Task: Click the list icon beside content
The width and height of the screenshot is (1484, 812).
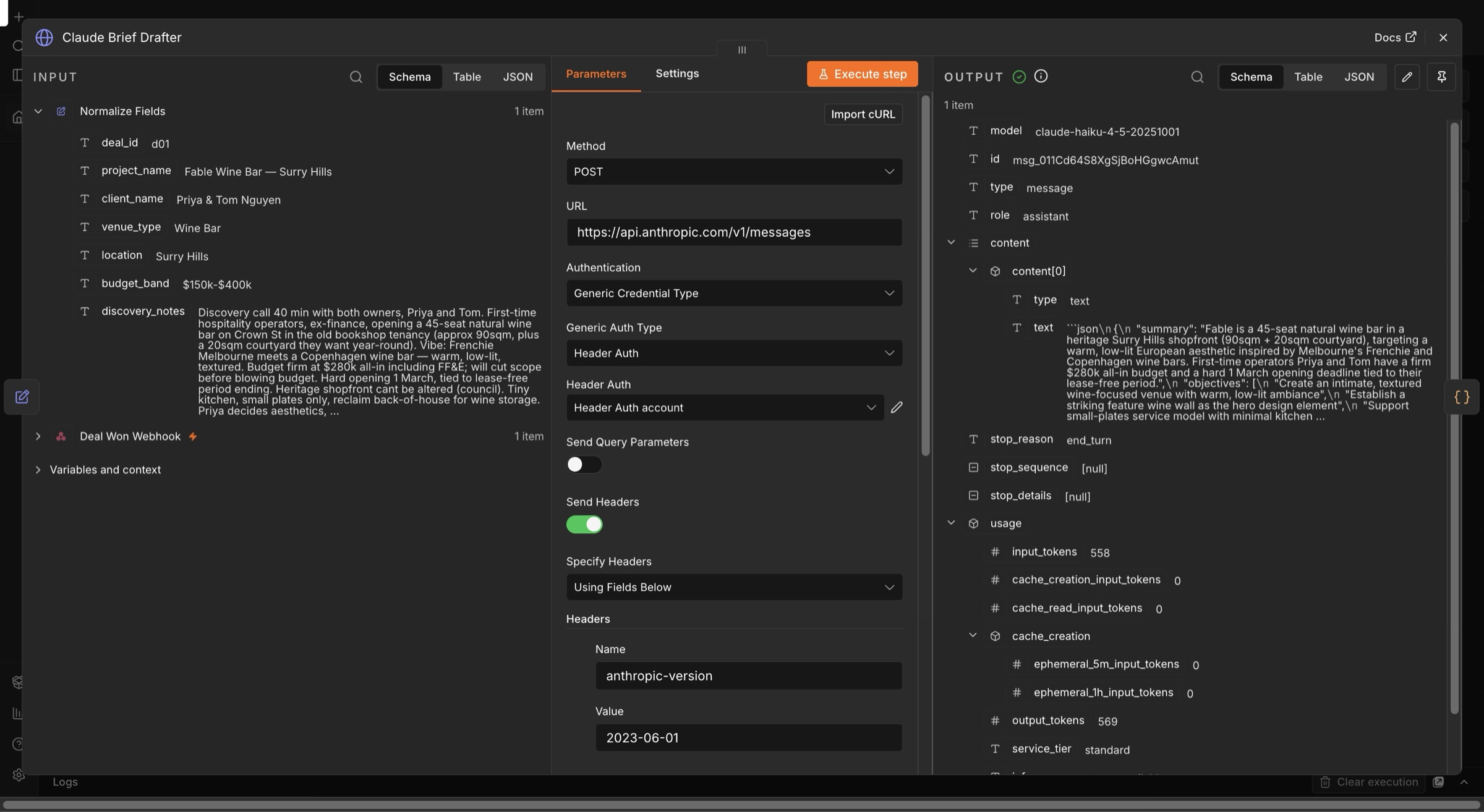Action: 973,243
